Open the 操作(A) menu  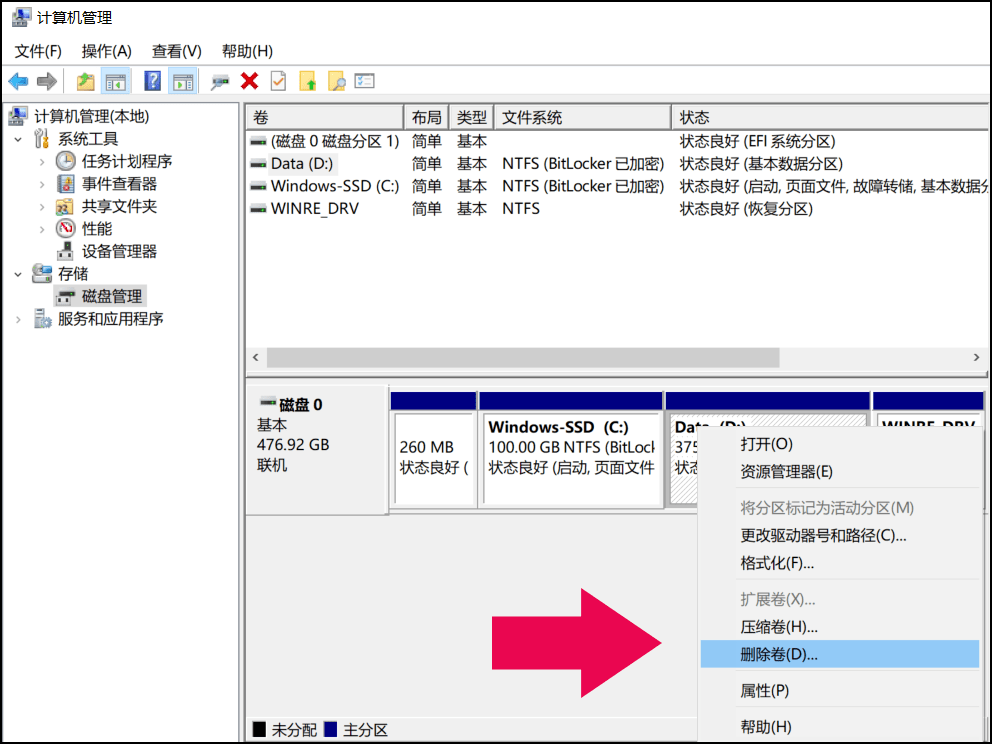106,51
